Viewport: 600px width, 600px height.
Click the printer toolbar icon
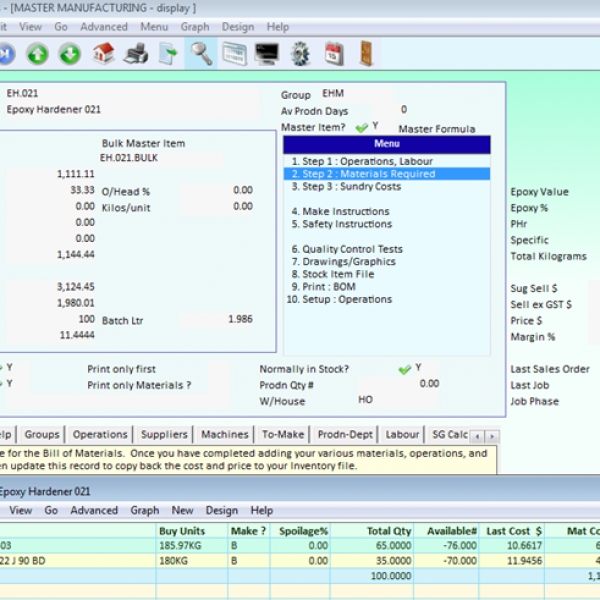(x=136, y=54)
